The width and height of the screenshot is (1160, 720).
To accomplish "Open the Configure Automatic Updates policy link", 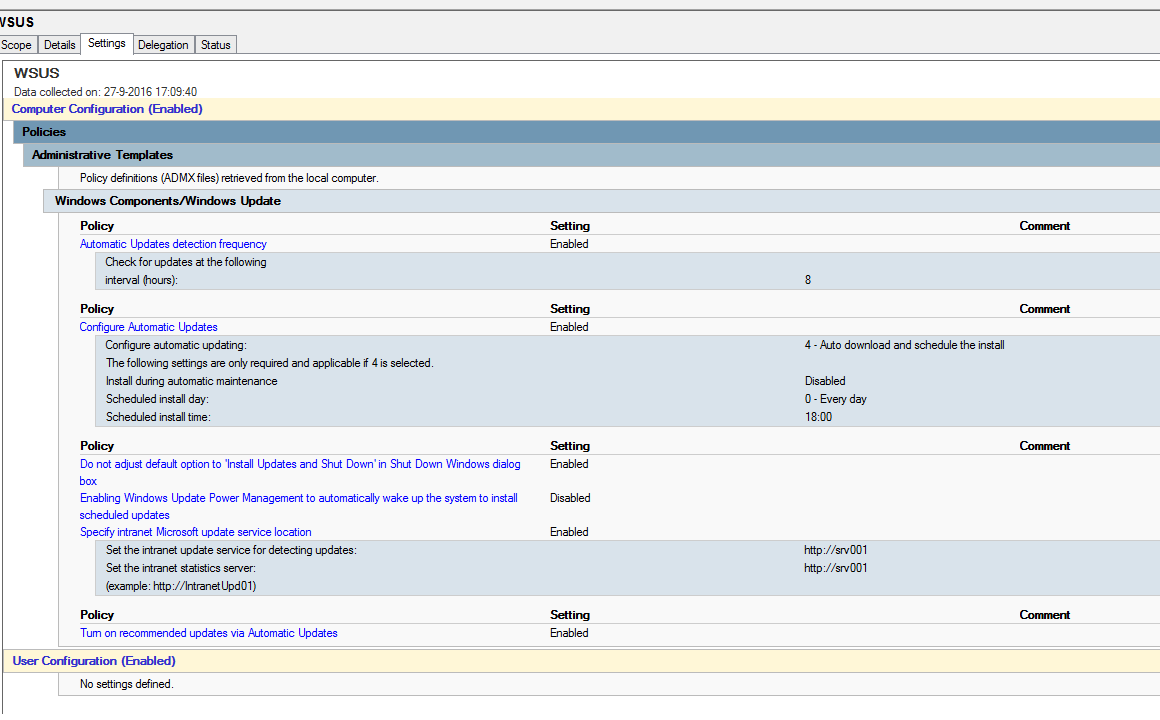I will (x=149, y=327).
